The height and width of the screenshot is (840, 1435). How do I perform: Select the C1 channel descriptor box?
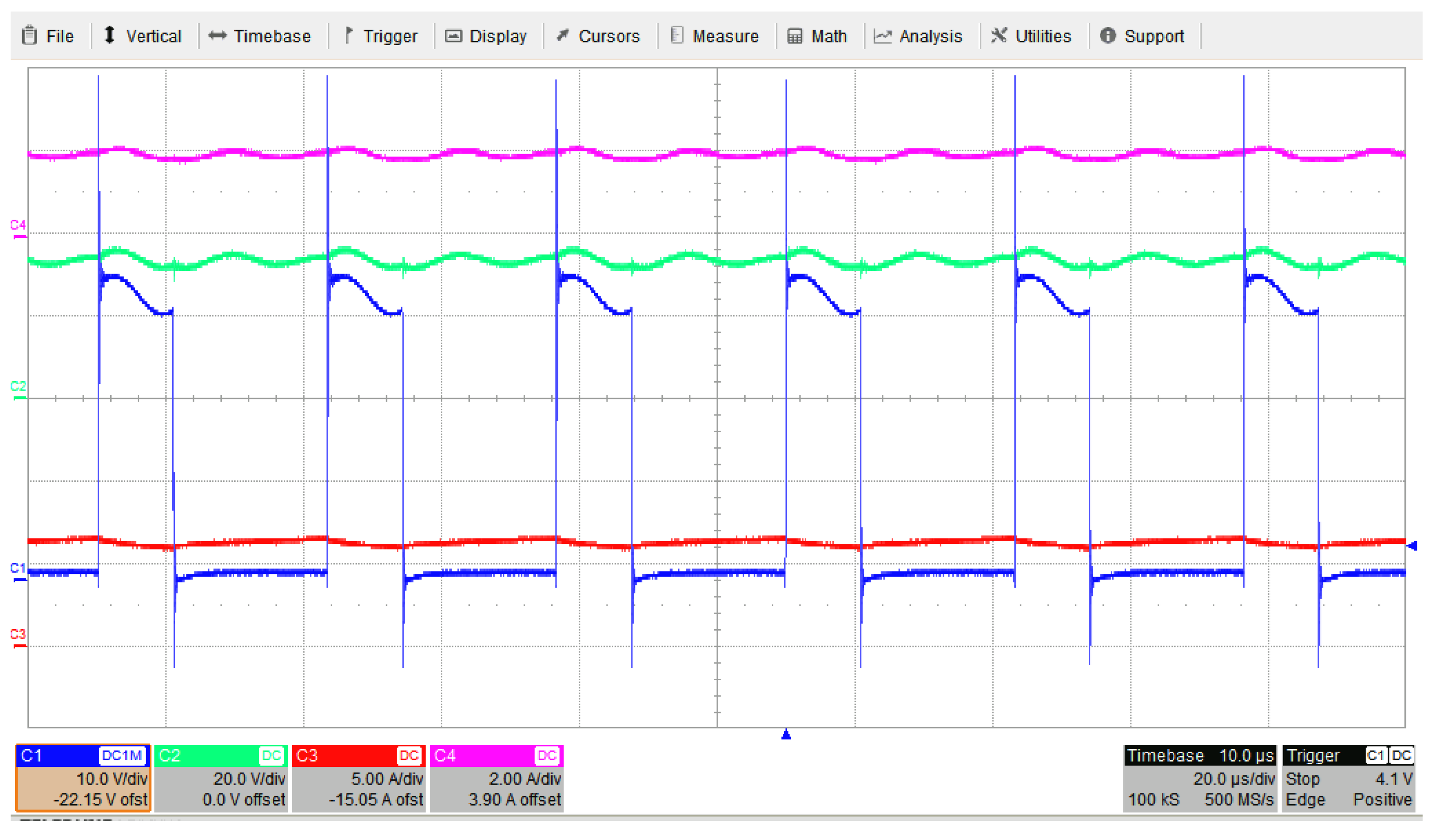(x=83, y=778)
